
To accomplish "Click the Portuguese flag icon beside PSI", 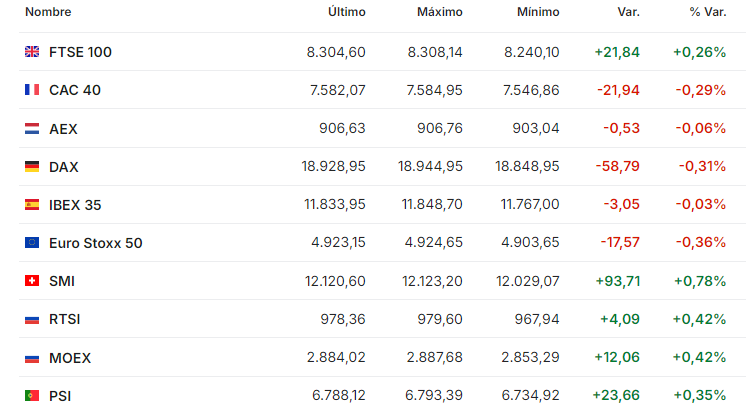I will tap(32, 395).
